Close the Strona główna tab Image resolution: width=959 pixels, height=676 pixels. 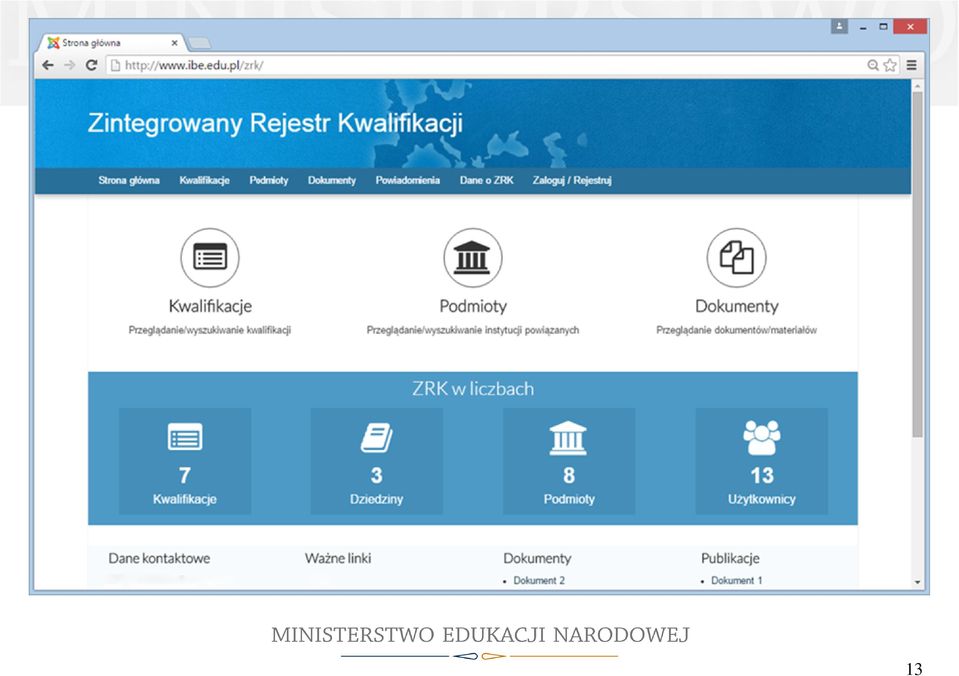click(x=174, y=43)
